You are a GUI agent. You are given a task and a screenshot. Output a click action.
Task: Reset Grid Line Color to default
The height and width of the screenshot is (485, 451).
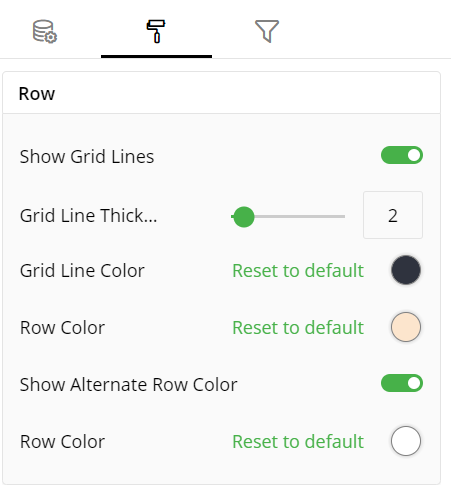[298, 270]
